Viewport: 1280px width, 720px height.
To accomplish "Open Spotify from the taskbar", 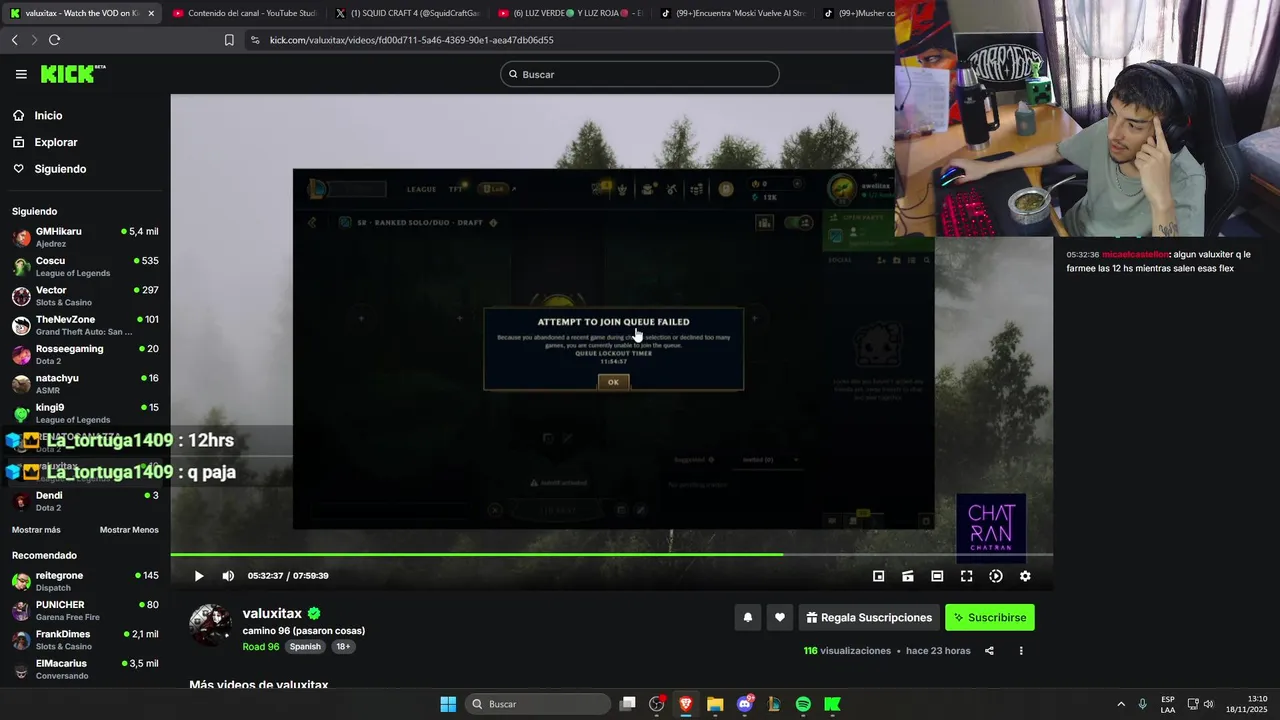I will (803, 704).
